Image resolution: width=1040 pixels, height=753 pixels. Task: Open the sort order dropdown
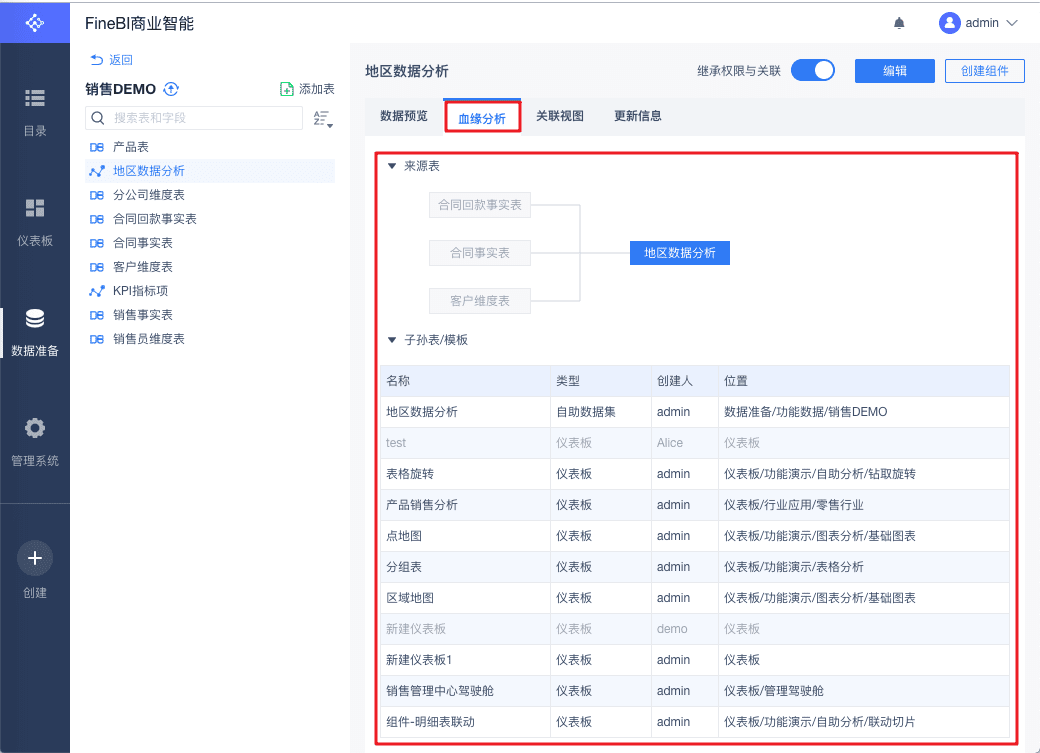322,119
